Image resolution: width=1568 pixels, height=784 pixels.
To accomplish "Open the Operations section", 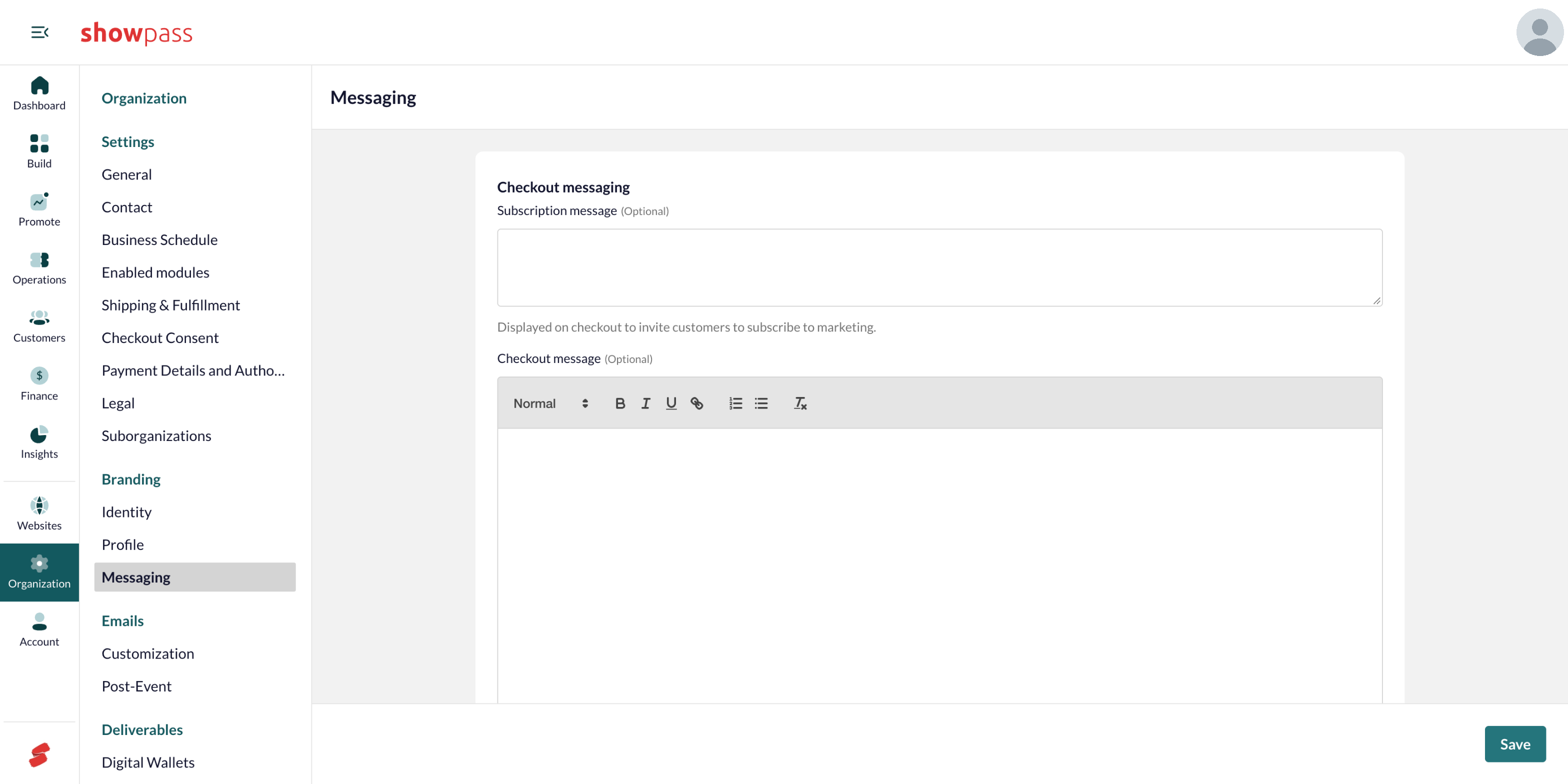I will pos(39,268).
